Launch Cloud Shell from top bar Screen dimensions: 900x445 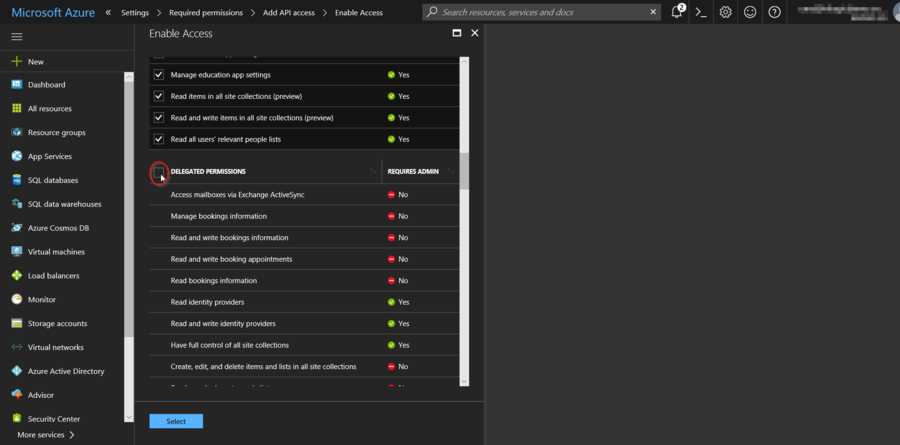702,12
